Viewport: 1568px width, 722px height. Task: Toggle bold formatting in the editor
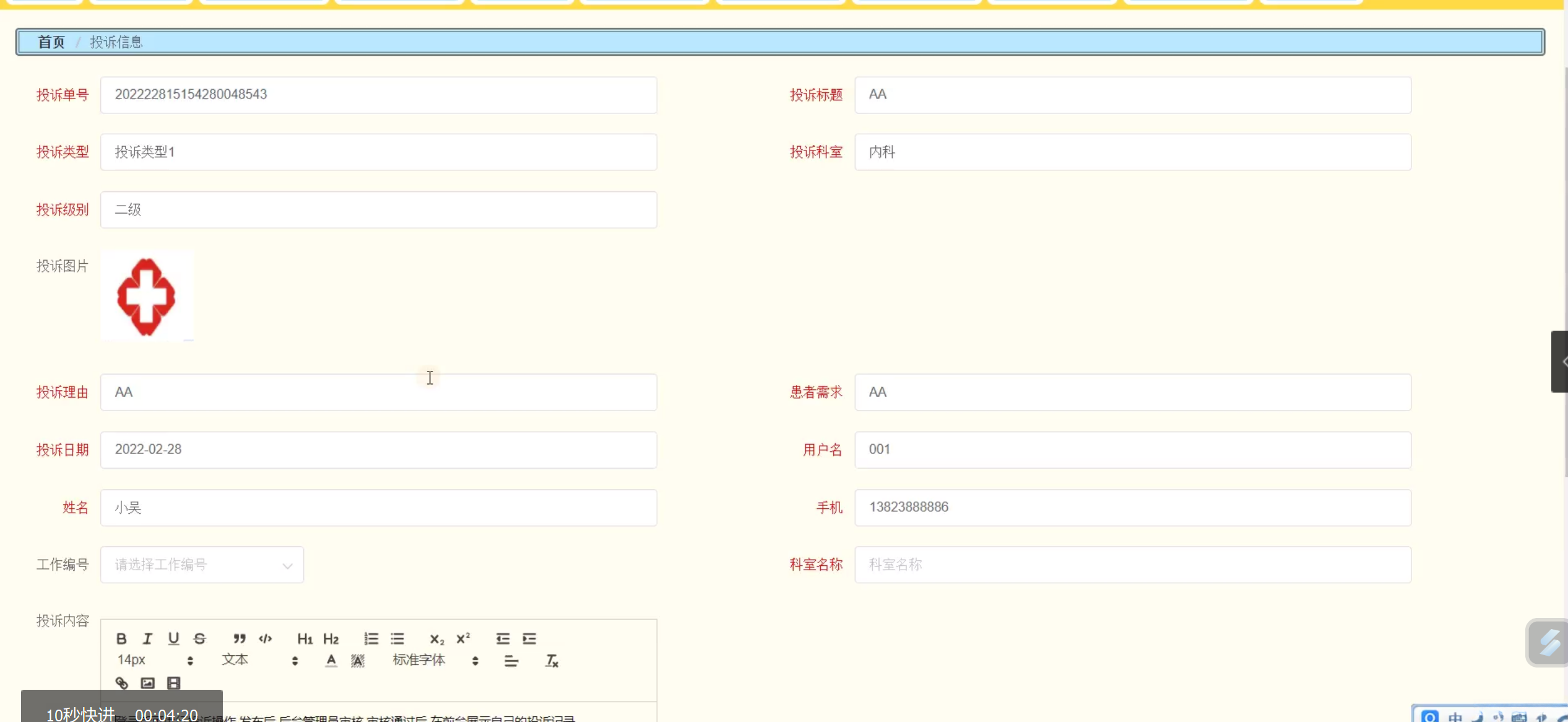click(x=121, y=638)
